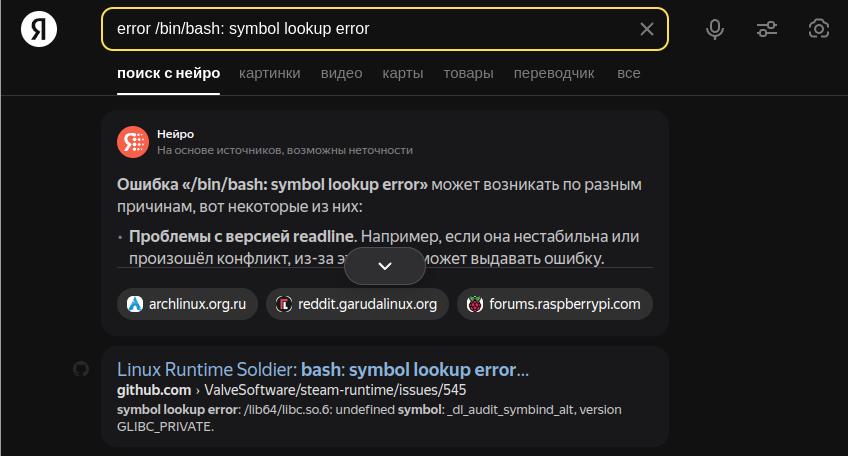This screenshot has width=848, height=456.
Task: Open the archlinux.org.ru source chip
Action: 187,304
